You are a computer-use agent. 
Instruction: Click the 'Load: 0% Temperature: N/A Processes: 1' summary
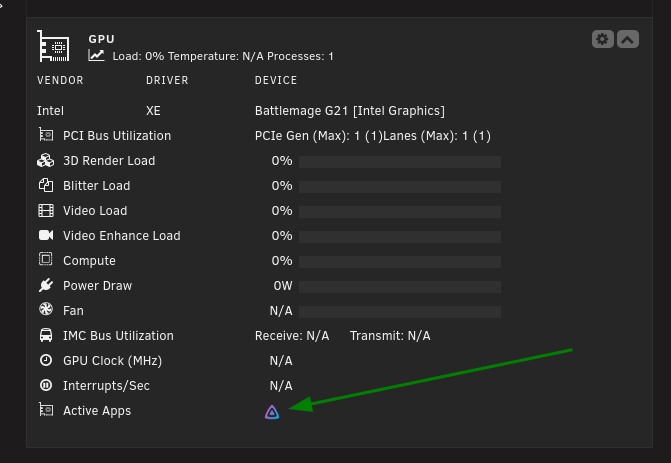point(223,56)
